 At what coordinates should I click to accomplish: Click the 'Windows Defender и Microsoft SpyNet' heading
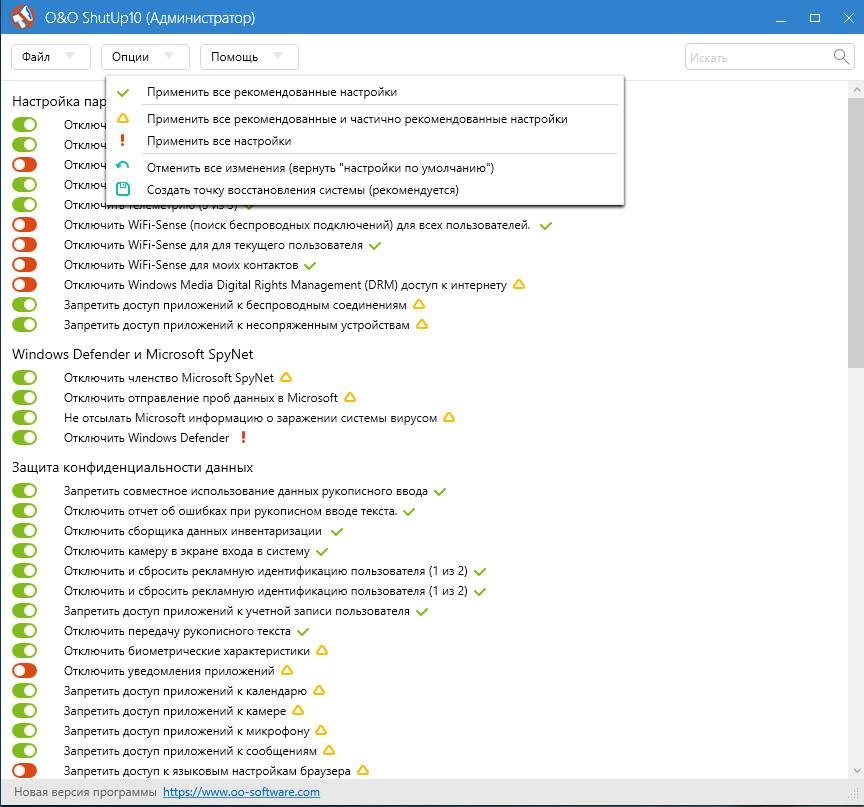pos(133,354)
